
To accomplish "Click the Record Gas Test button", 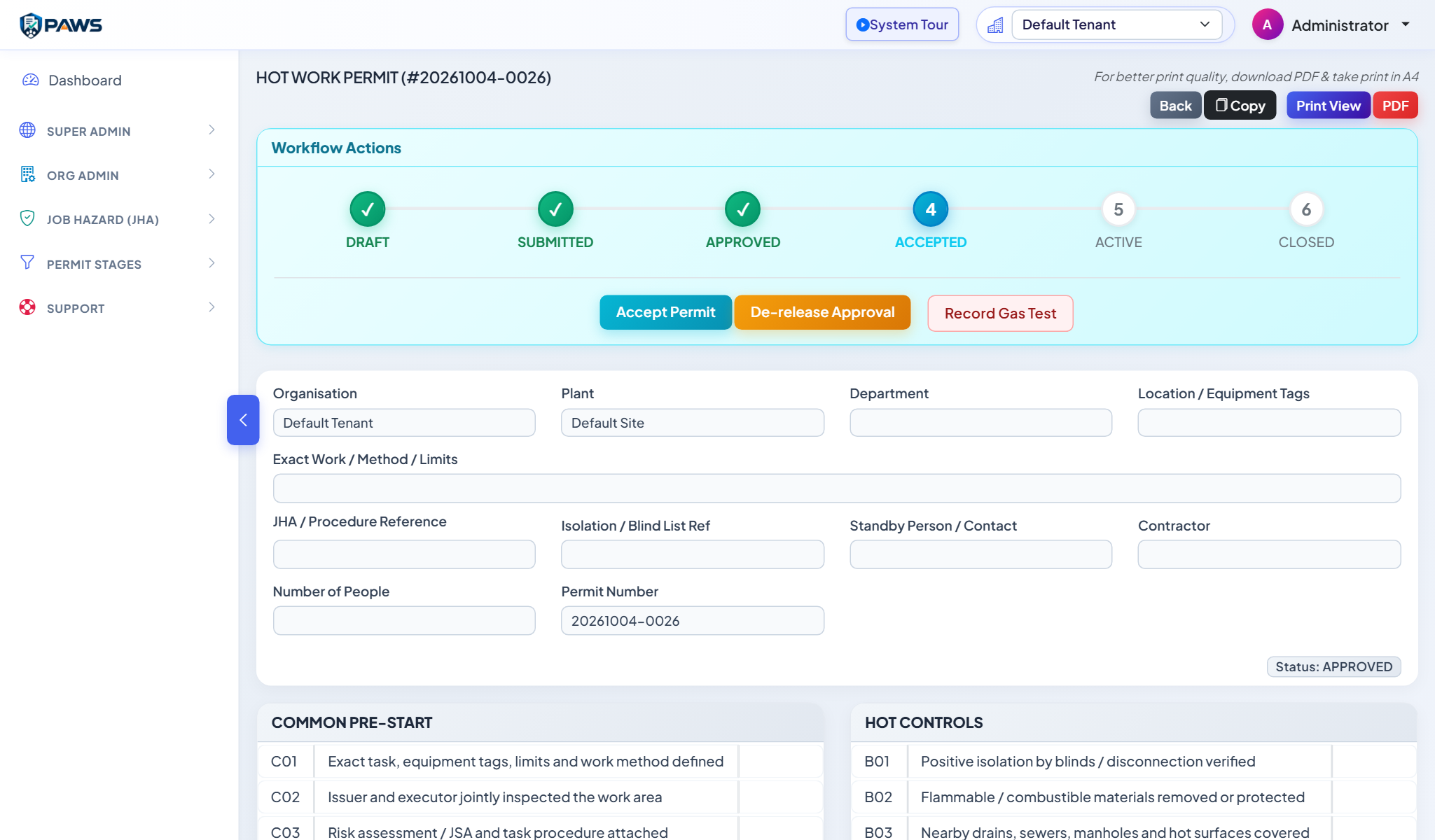I will [1000, 313].
